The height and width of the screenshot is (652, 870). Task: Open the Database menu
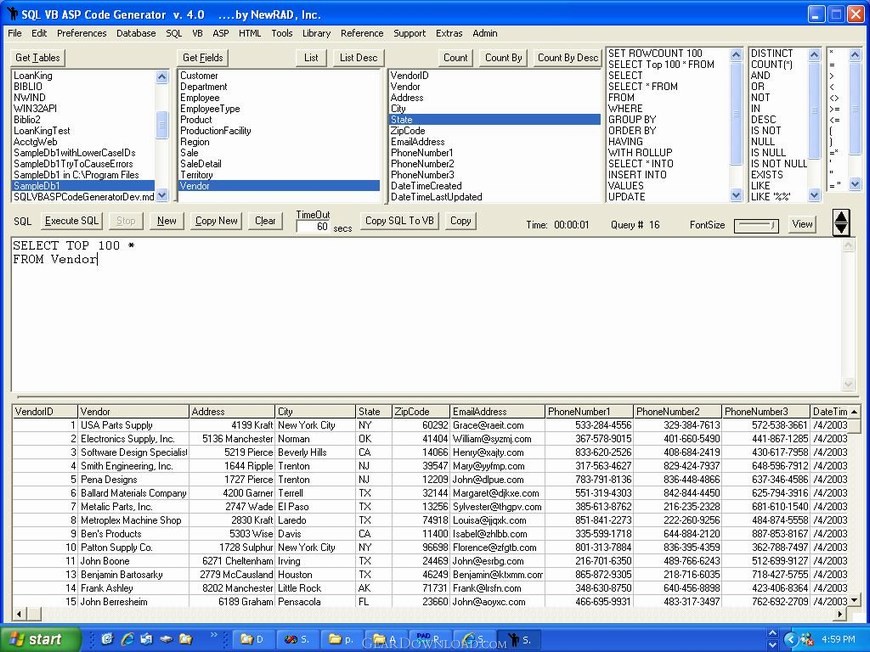point(136,33)
